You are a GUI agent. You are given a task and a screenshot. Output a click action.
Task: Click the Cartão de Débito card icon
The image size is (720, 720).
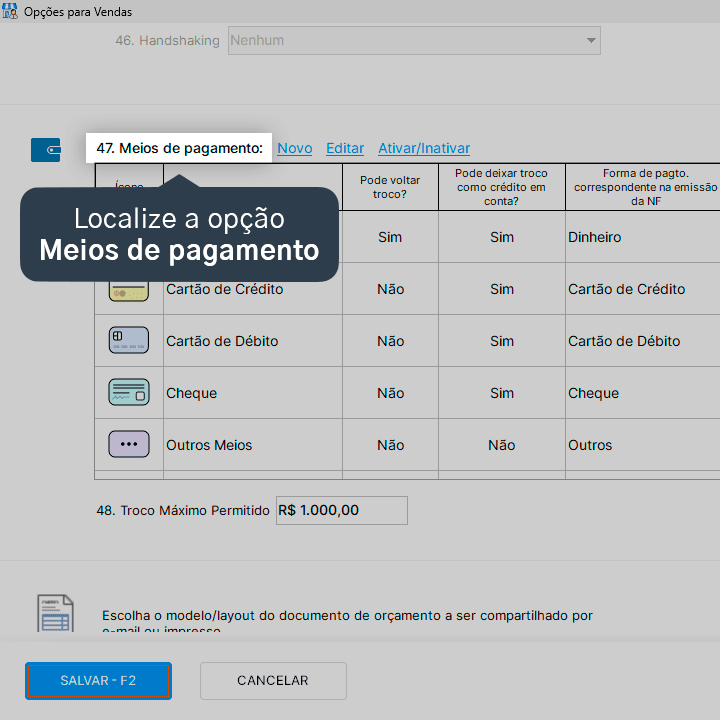129,340
